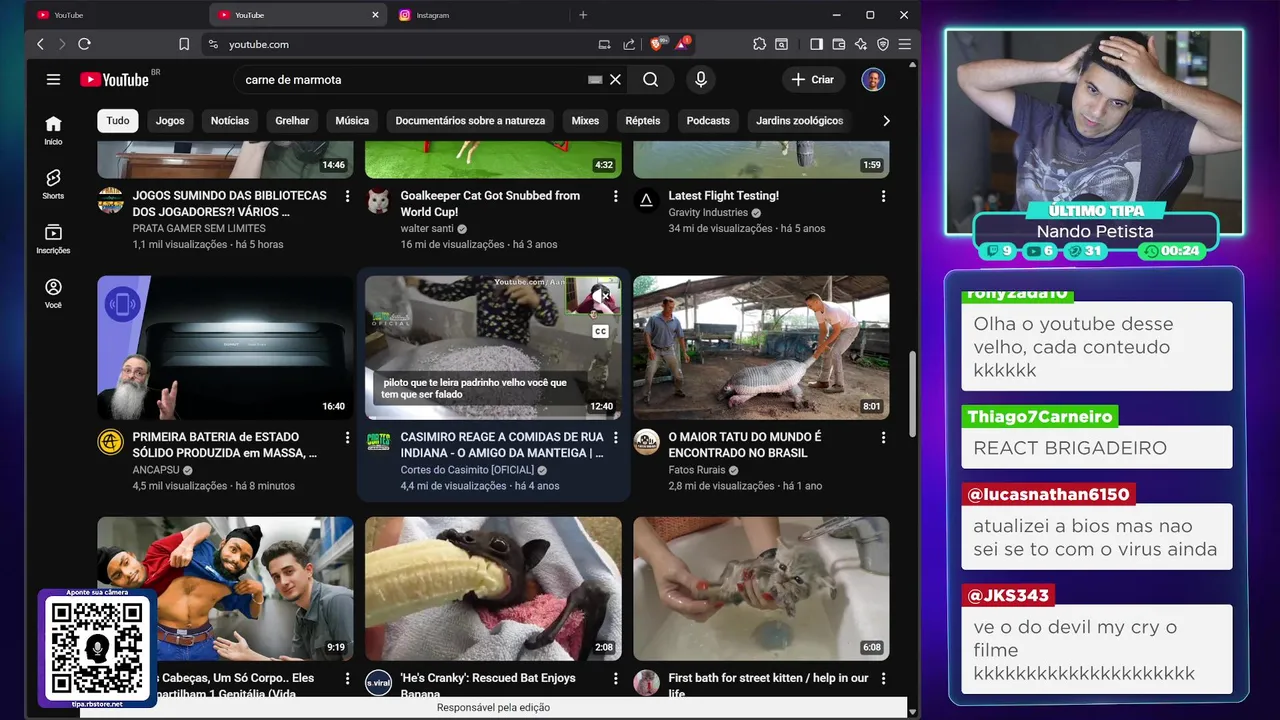Go to YouTube home via the logo

point(114,80)
